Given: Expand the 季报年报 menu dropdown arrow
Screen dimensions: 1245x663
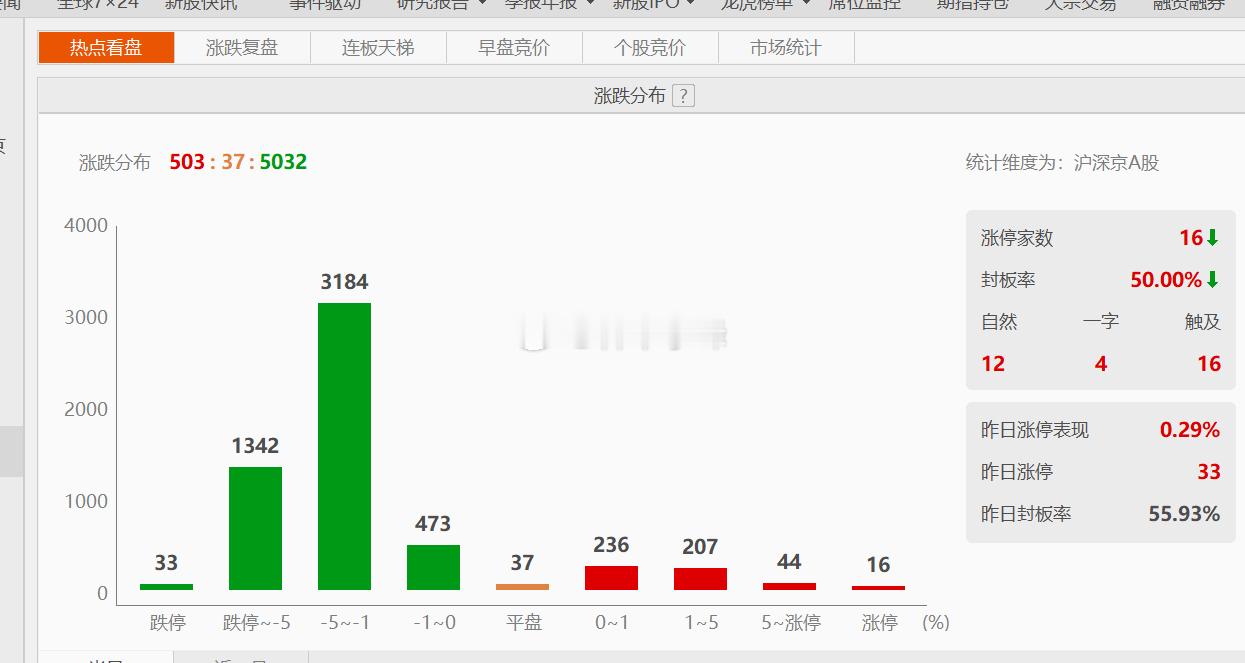Looking at the screenshot, I should [590, 3].
